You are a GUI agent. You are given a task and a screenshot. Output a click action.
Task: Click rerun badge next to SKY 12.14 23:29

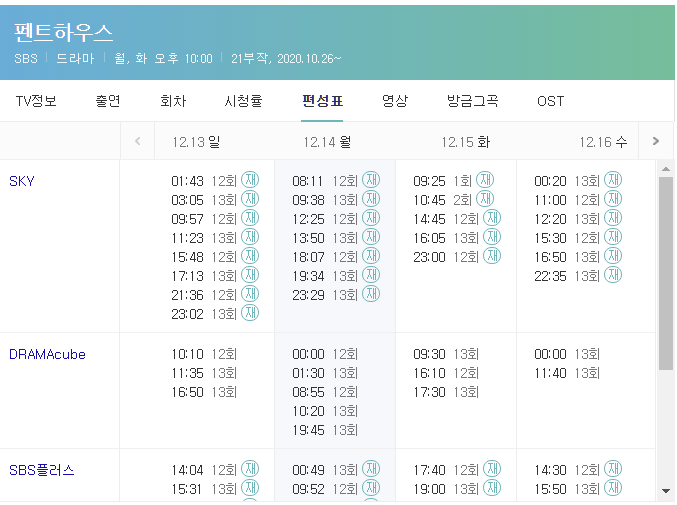coord(370,294)
